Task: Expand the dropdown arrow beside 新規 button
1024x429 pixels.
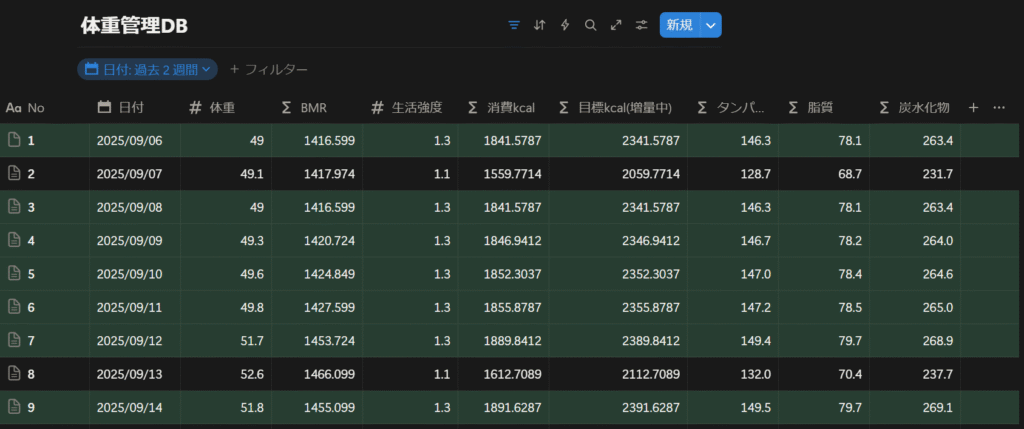Action: pos(710,25)
